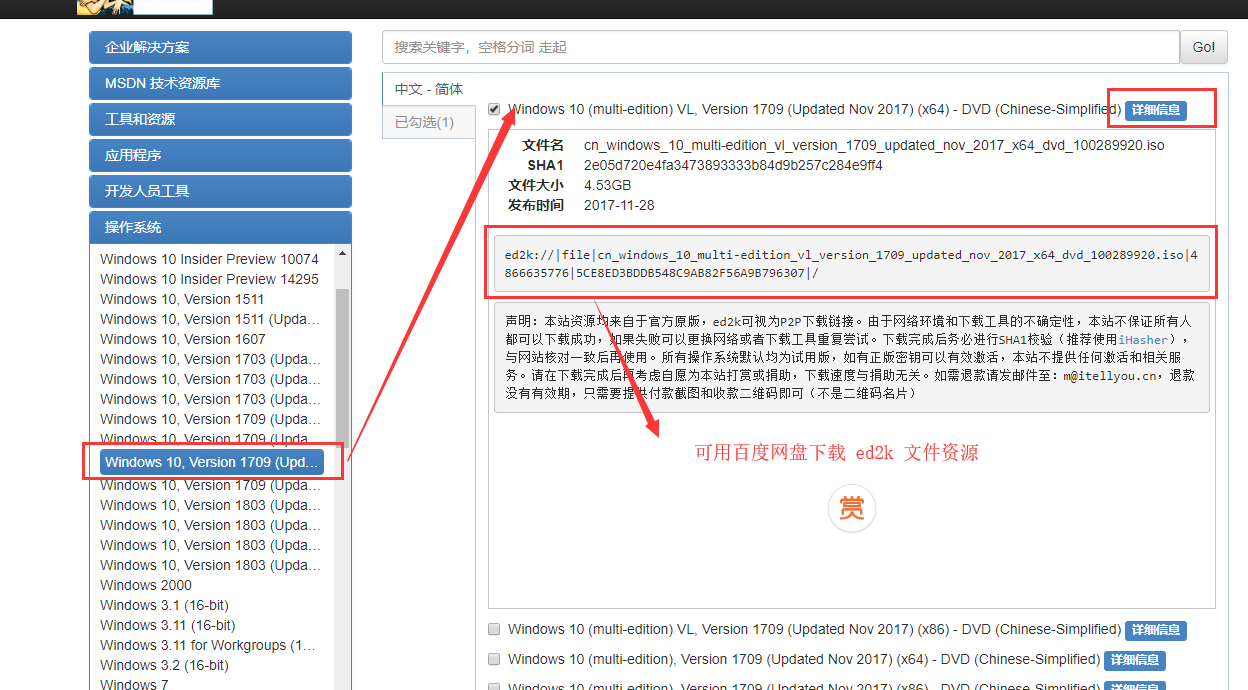
Task: Open 详细信息 for the VL x86 edition
Action: click(x=1156, y=630)
